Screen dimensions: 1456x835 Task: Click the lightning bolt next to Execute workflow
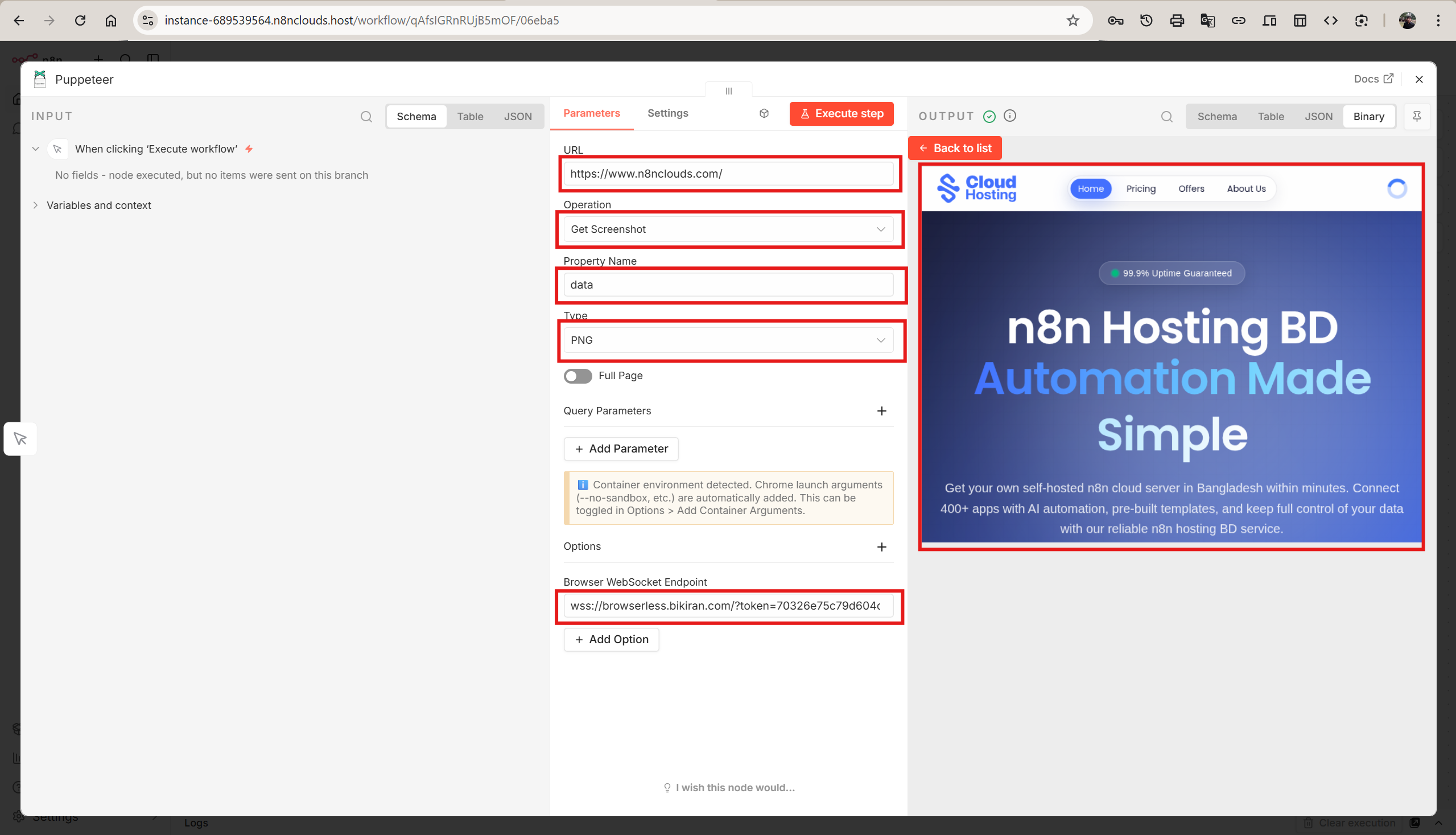click(x=249, y=149)
